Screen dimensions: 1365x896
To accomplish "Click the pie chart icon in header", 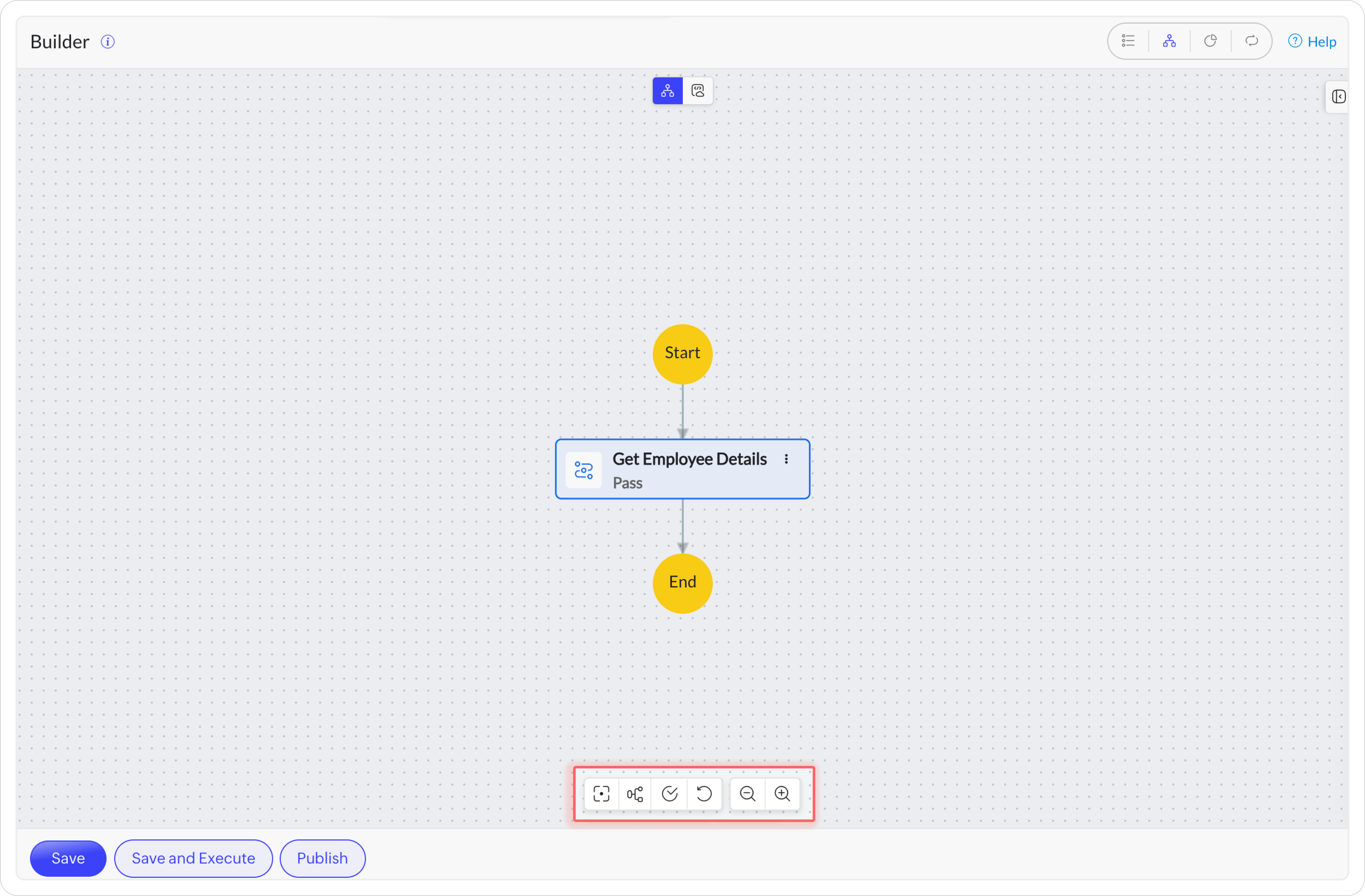I will pos(1210,41).
